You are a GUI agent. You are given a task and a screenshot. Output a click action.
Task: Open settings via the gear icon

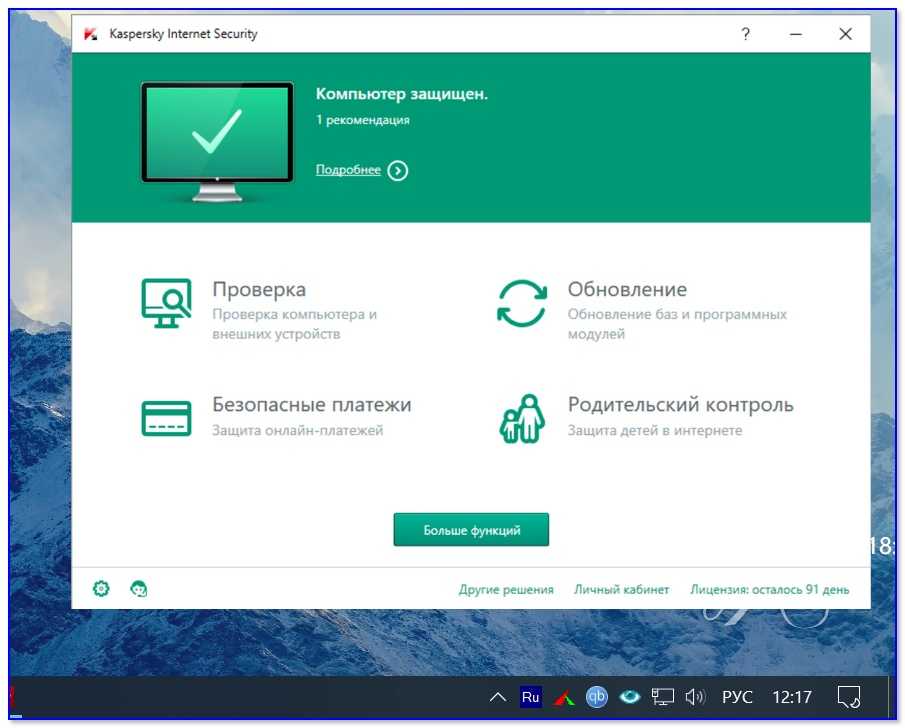click(x=101, y=589)
